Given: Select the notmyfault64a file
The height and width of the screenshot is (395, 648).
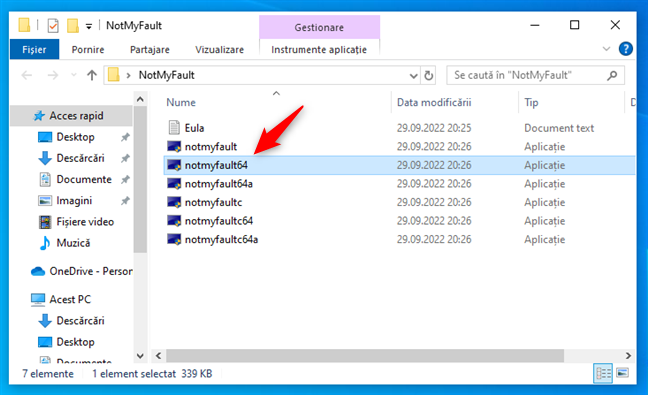Looking at the screenshot, I should (x=219, y=184).
